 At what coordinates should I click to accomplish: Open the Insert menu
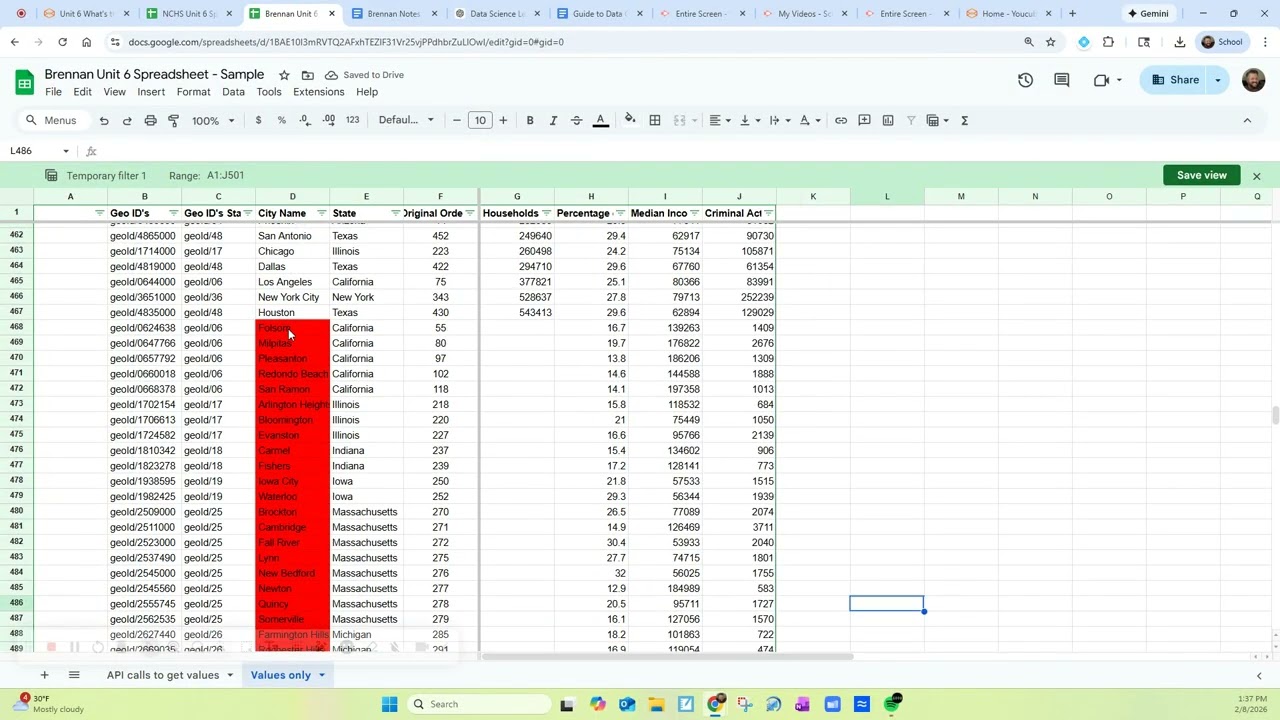pos(151,92)
